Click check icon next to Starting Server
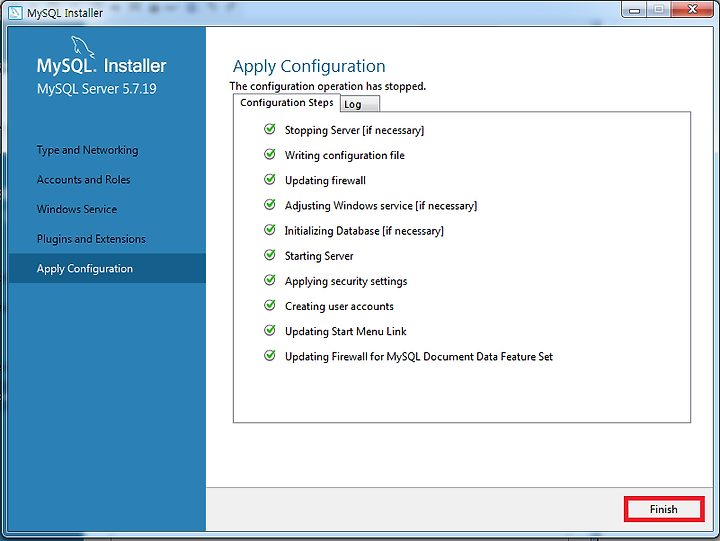Viewport: 720px width, 541px height. 270,255
